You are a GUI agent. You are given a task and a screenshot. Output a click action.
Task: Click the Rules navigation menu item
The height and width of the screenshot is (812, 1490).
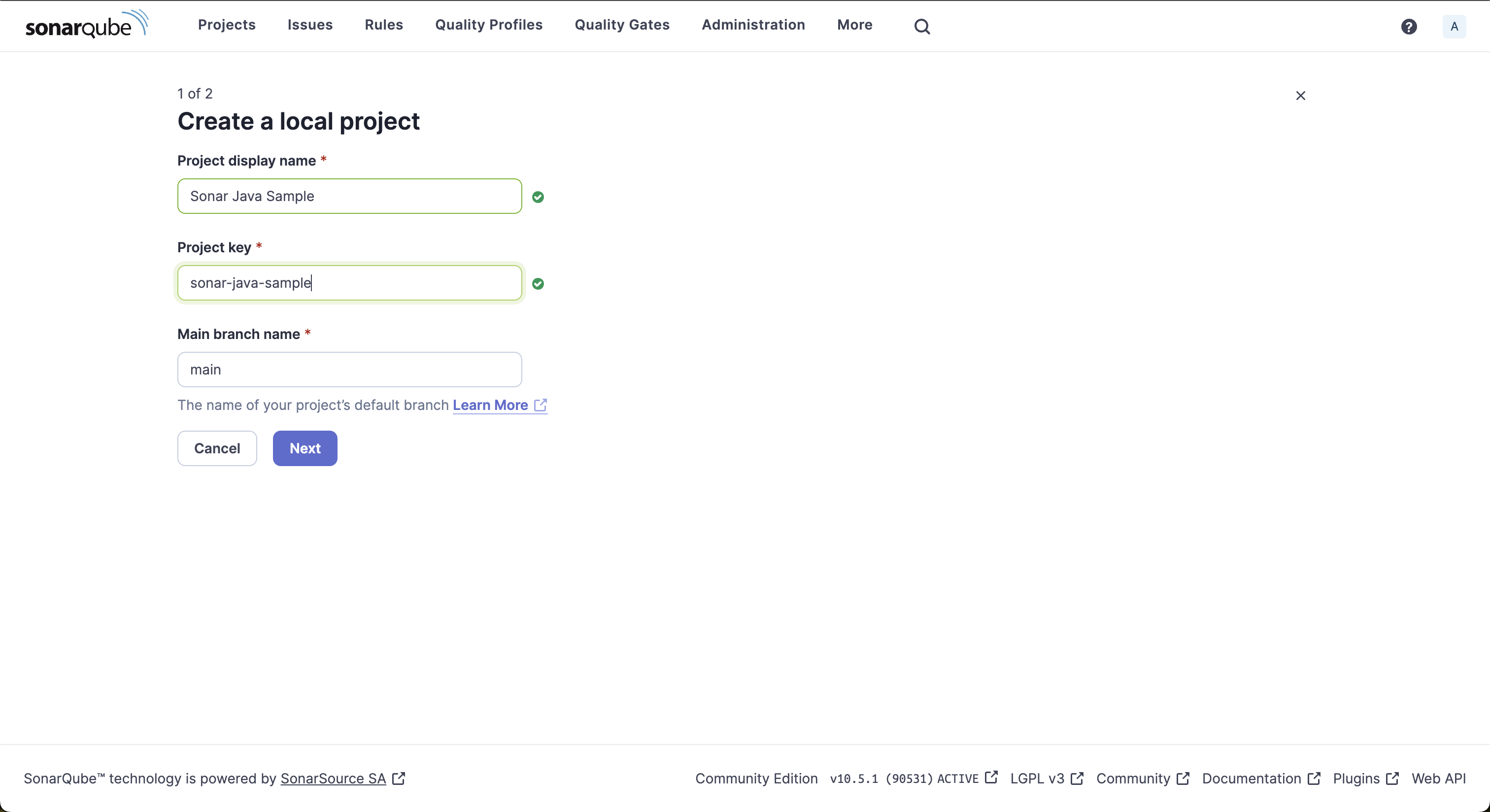click(x=384, y=25)
